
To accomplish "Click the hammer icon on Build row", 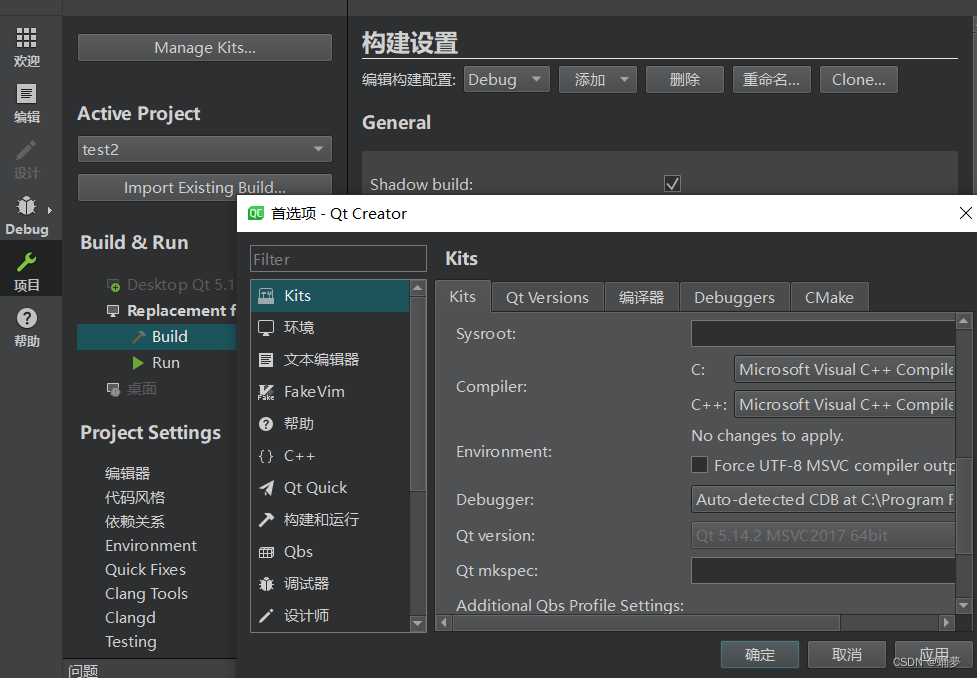I will (x=139, y=337).
